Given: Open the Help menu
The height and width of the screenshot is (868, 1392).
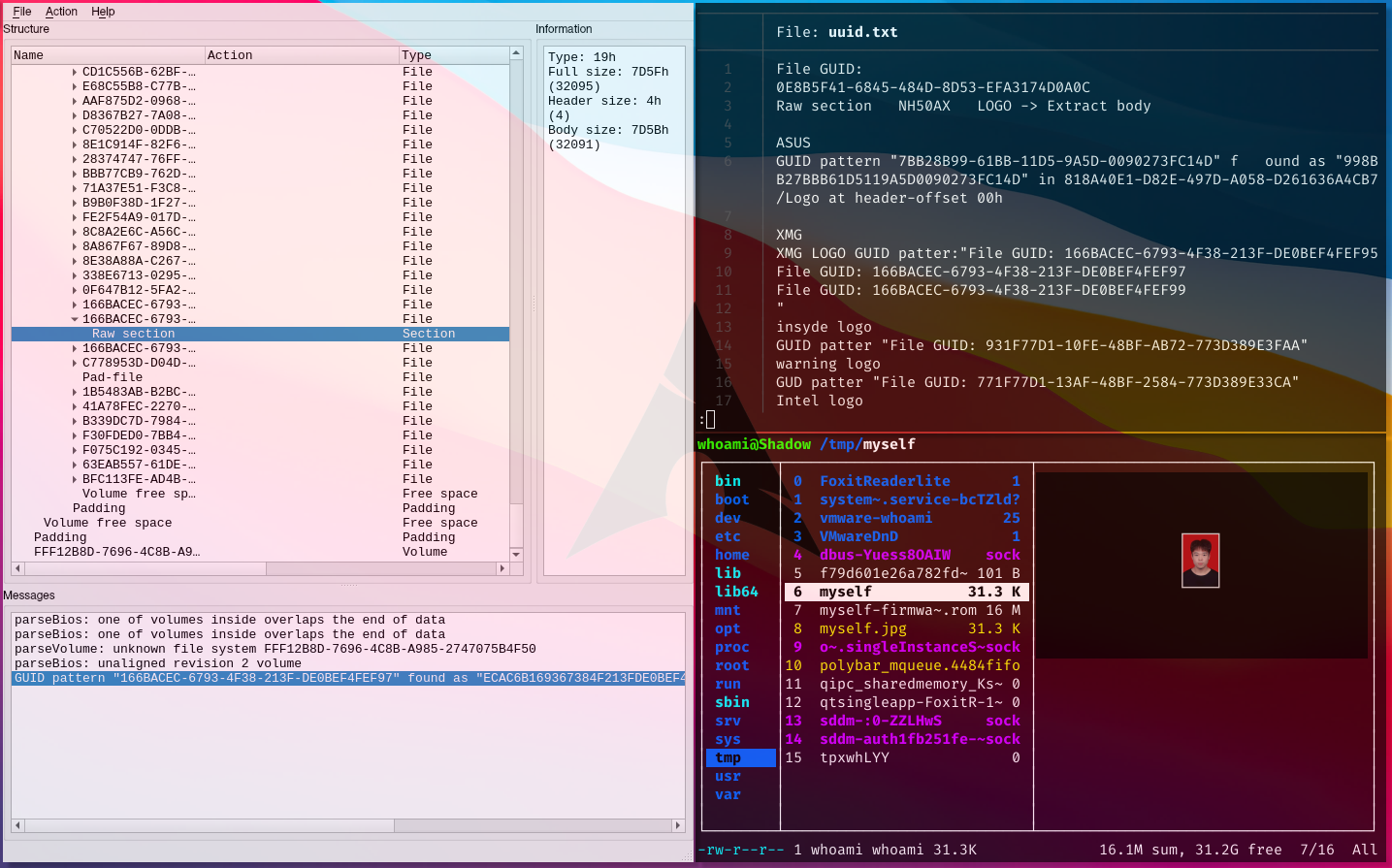Looking at the screenshot, I should (103, 12).
